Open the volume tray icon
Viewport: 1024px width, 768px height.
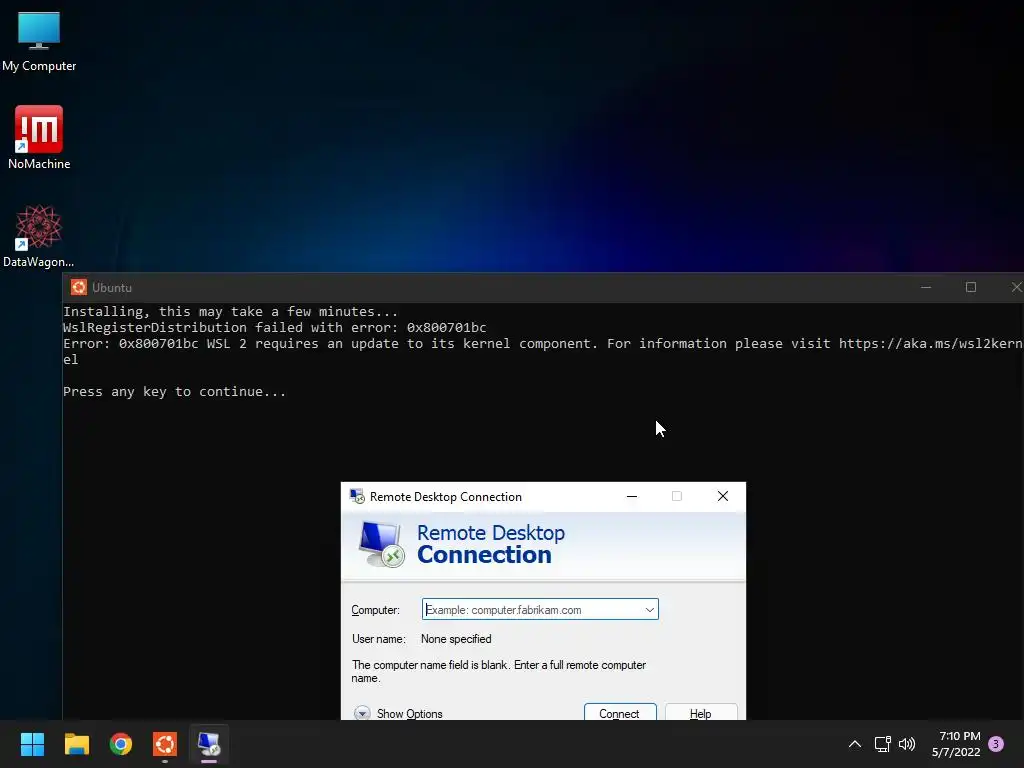pyautogui.click(x=907, y=744)
